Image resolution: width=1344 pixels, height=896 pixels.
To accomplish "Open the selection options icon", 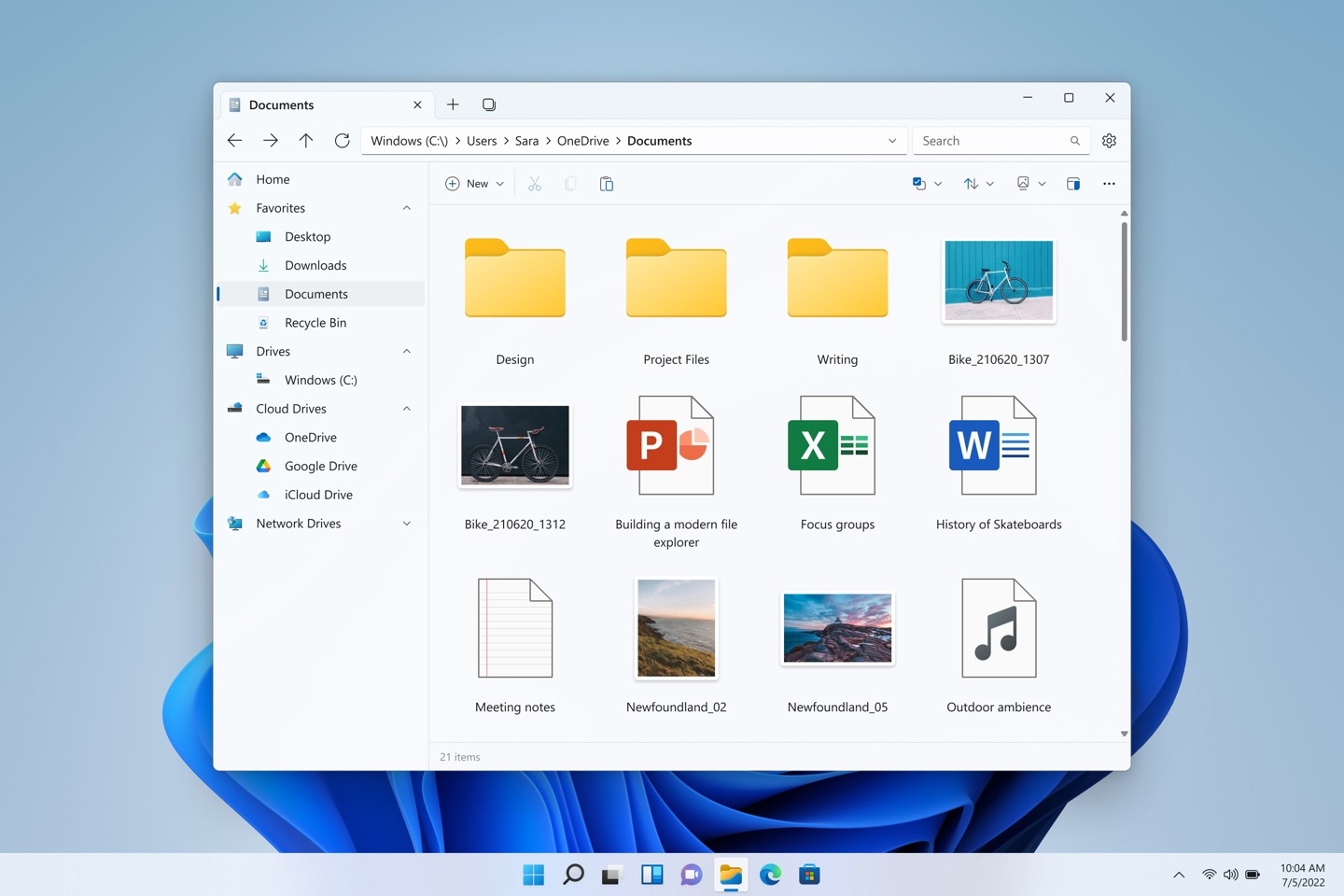I will point(918,184).
